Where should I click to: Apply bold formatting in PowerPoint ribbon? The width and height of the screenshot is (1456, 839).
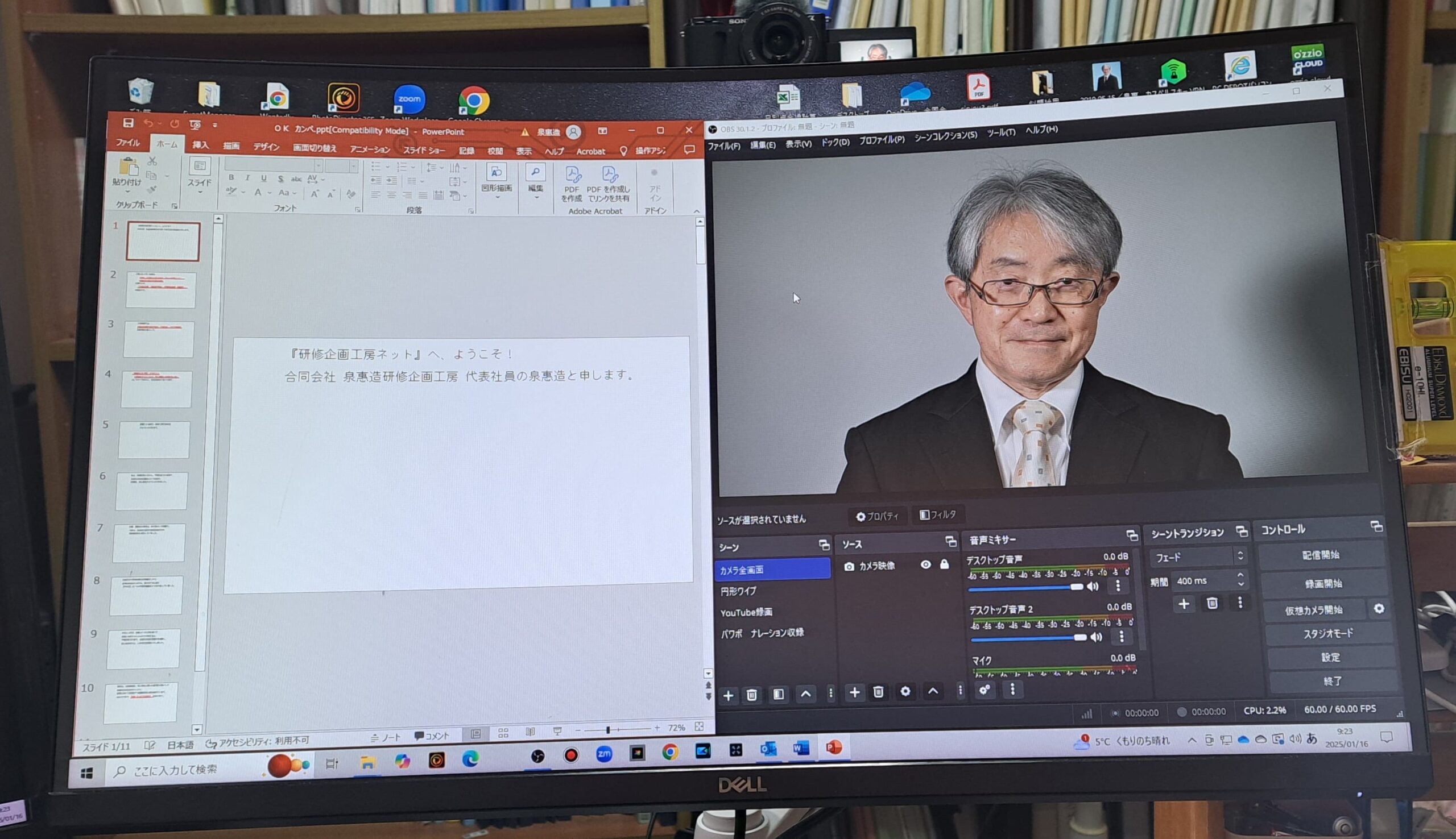click(x=231, y=177)
